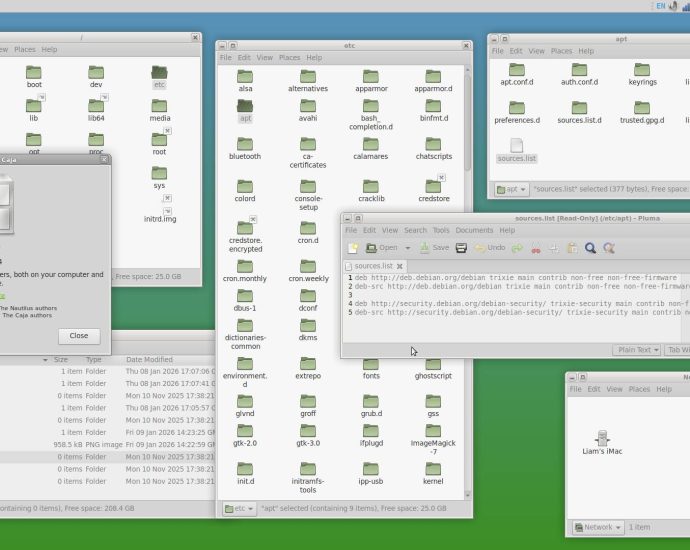This screenshot has height=550, width=690.
Task: Open Pluma's Tools menu
Action: [x=441, y=230]
